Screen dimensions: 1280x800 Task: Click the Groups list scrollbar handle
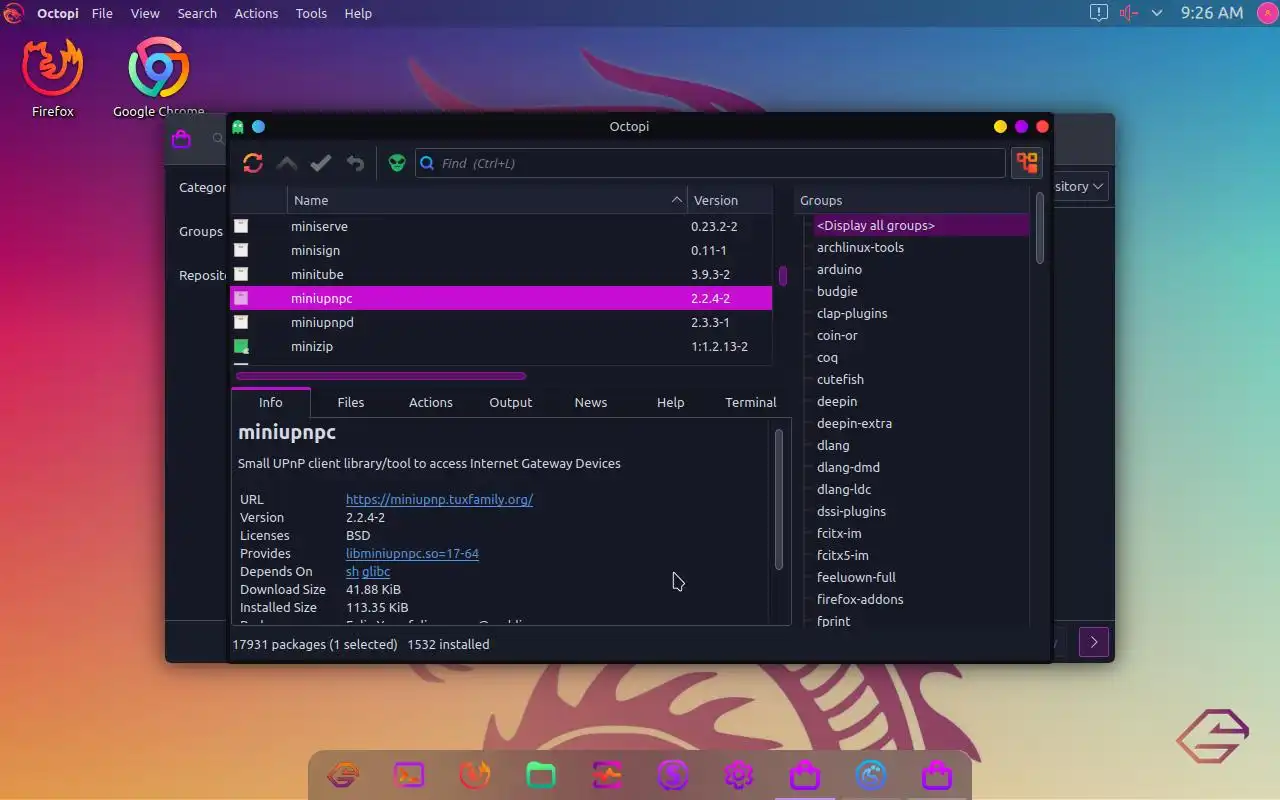point(1040,228)
